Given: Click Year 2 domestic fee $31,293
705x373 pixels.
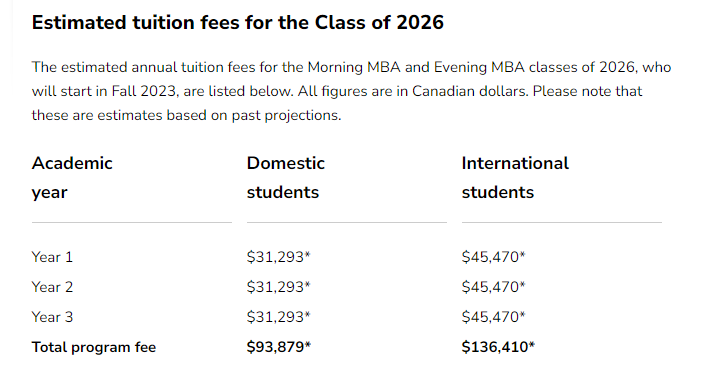Looking at the screenshot, I should pyautogui.click(x=278, y=287).
